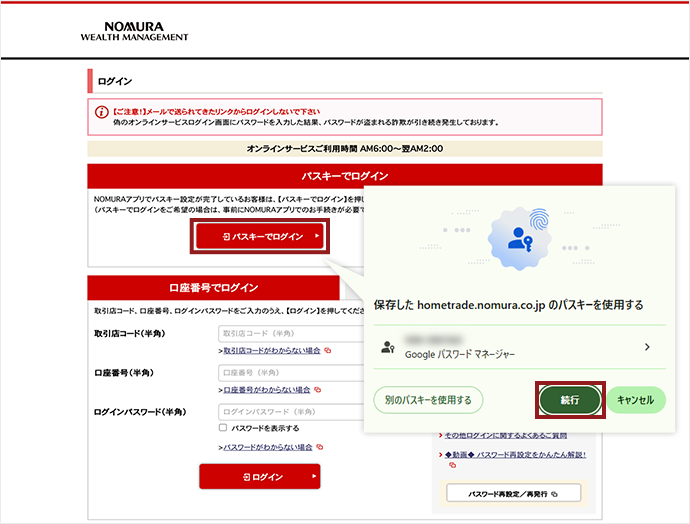Click external link icon beside 取引店コードがわからない場合
Image resolution: width=690 pixels, height=524 pixels.
click(x=327, y=351)
